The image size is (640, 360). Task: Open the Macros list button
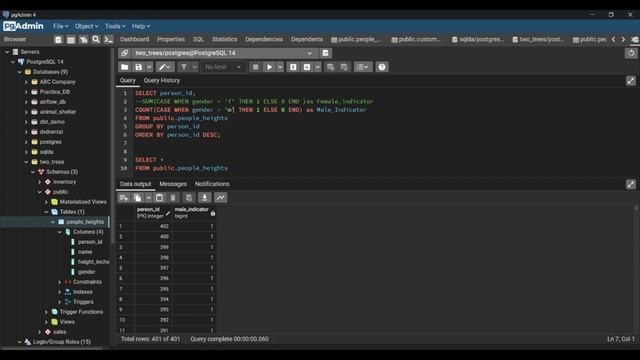click(362, 67)
